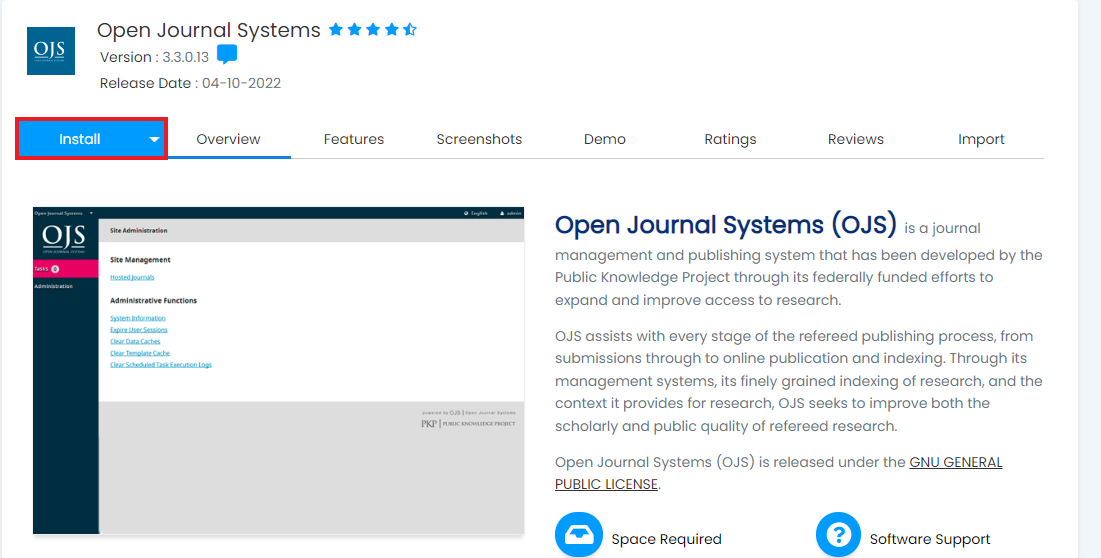Switch to the Overview tab

pos(228,139)
